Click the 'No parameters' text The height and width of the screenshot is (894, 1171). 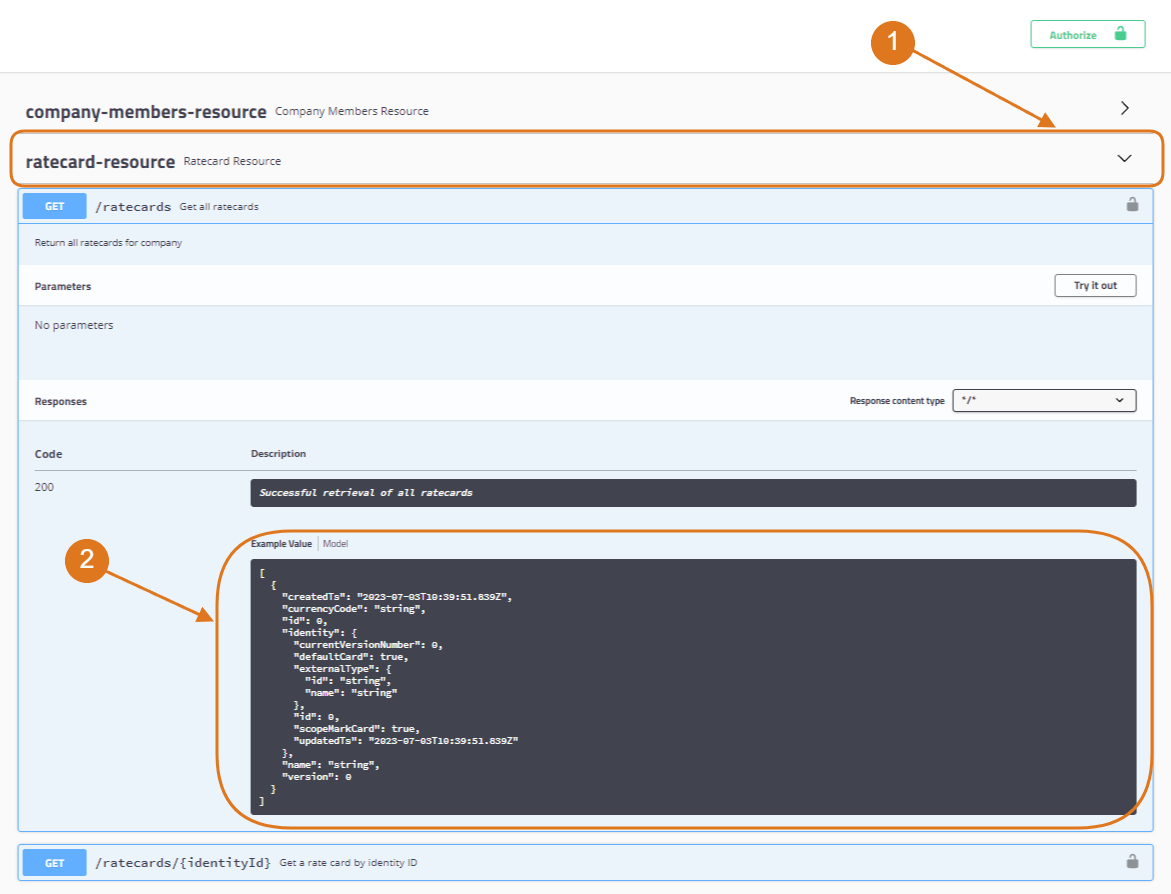pos(74,325)
